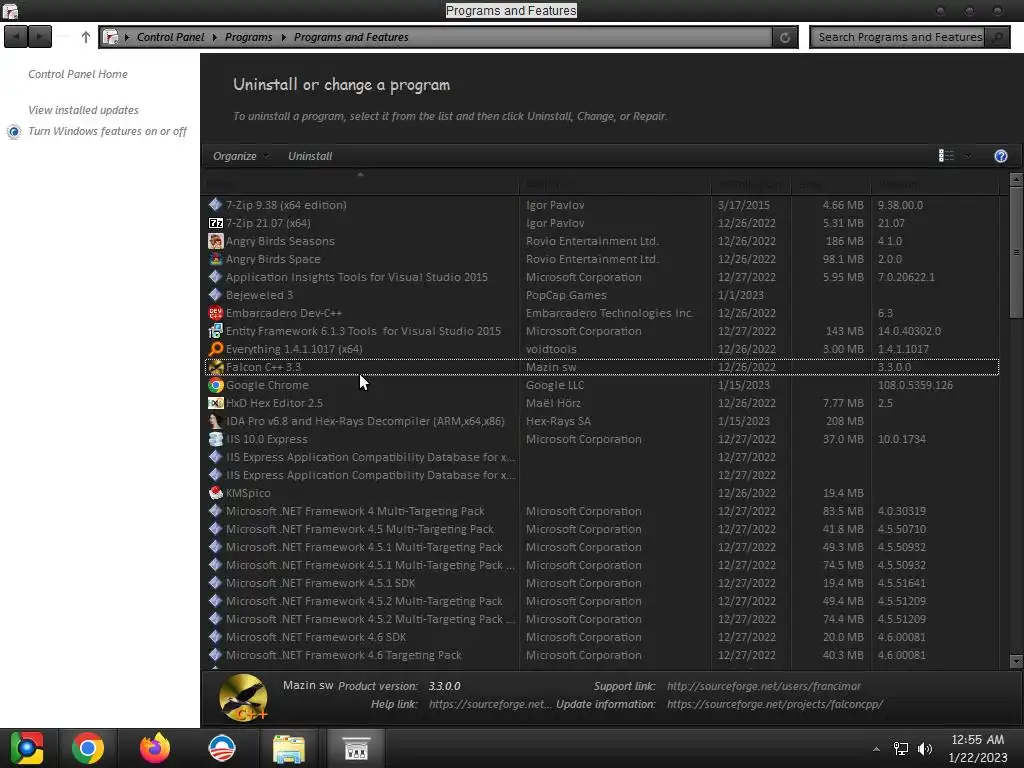Screen dimensions: 1024x768
Task: Open Chrome from the taskbar
Action: (x=88, y=748)
